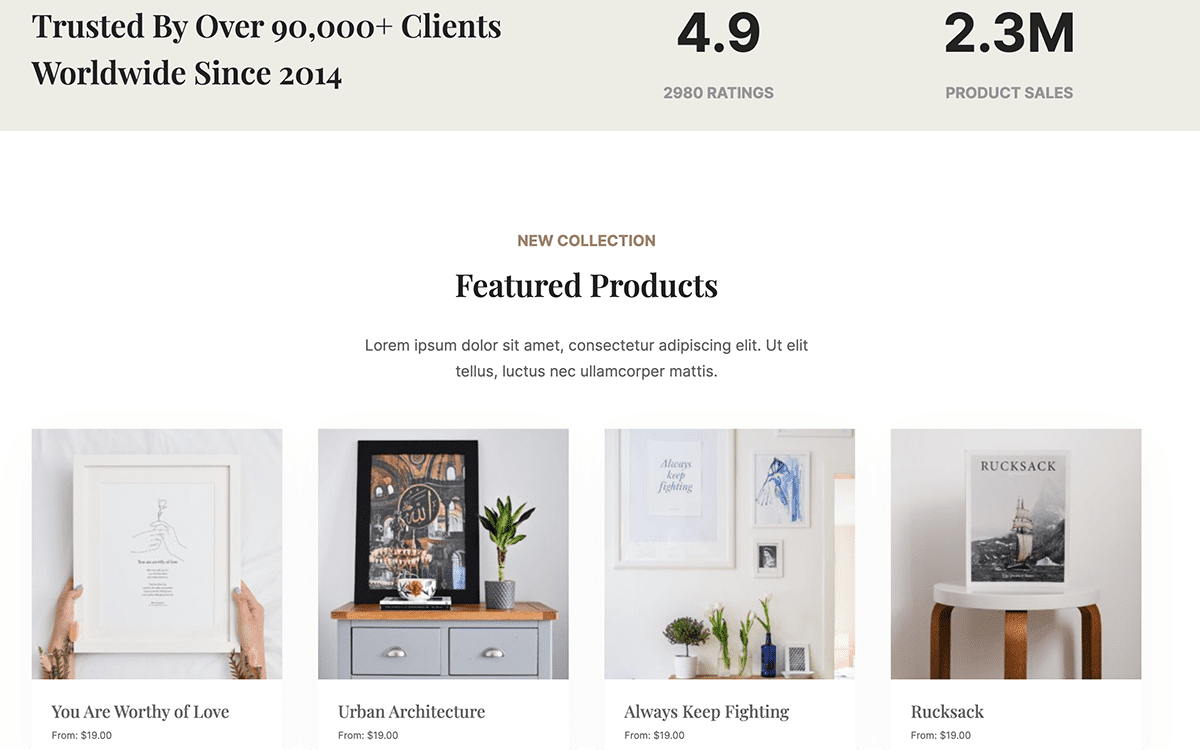
Task: Open the Rucksack product image
Action: click(1016, 554)
